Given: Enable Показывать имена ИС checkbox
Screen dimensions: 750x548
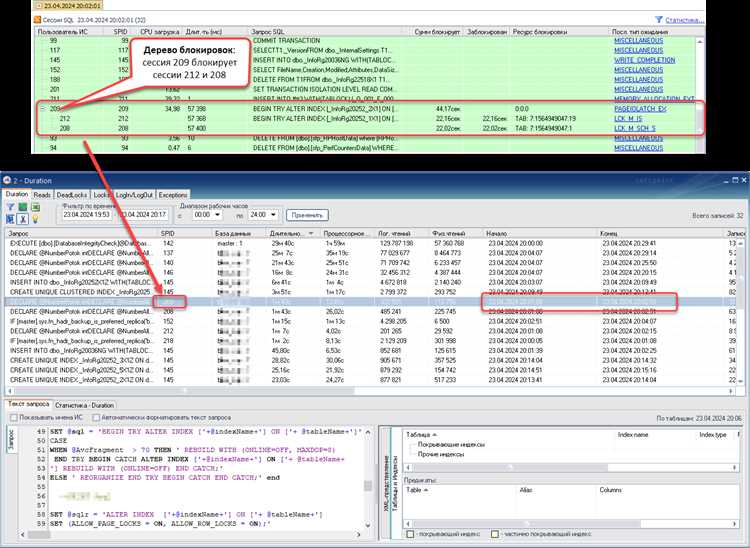Looking at the screenshot, I should 14,417.
